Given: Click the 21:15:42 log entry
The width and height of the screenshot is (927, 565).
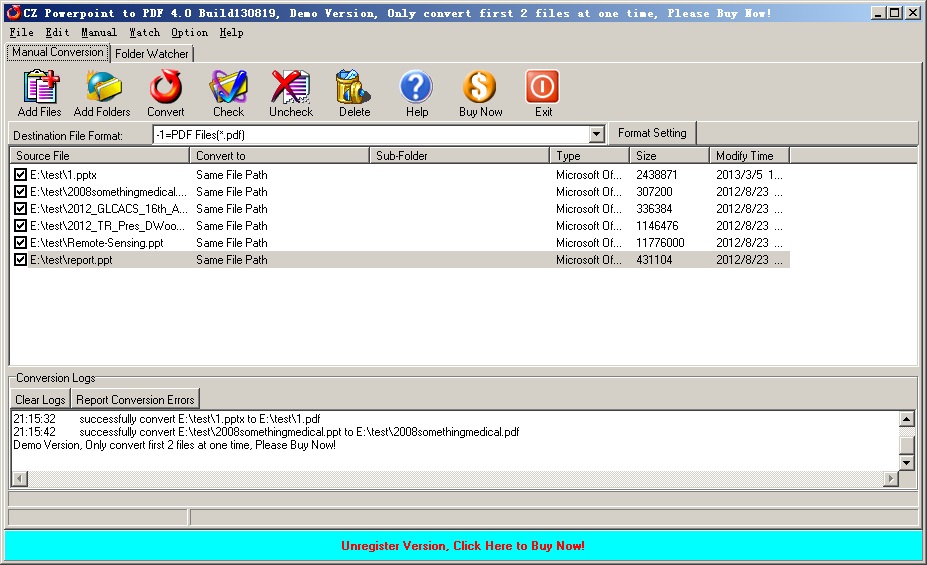Looking at the screenshot, I should click(266, 432).
